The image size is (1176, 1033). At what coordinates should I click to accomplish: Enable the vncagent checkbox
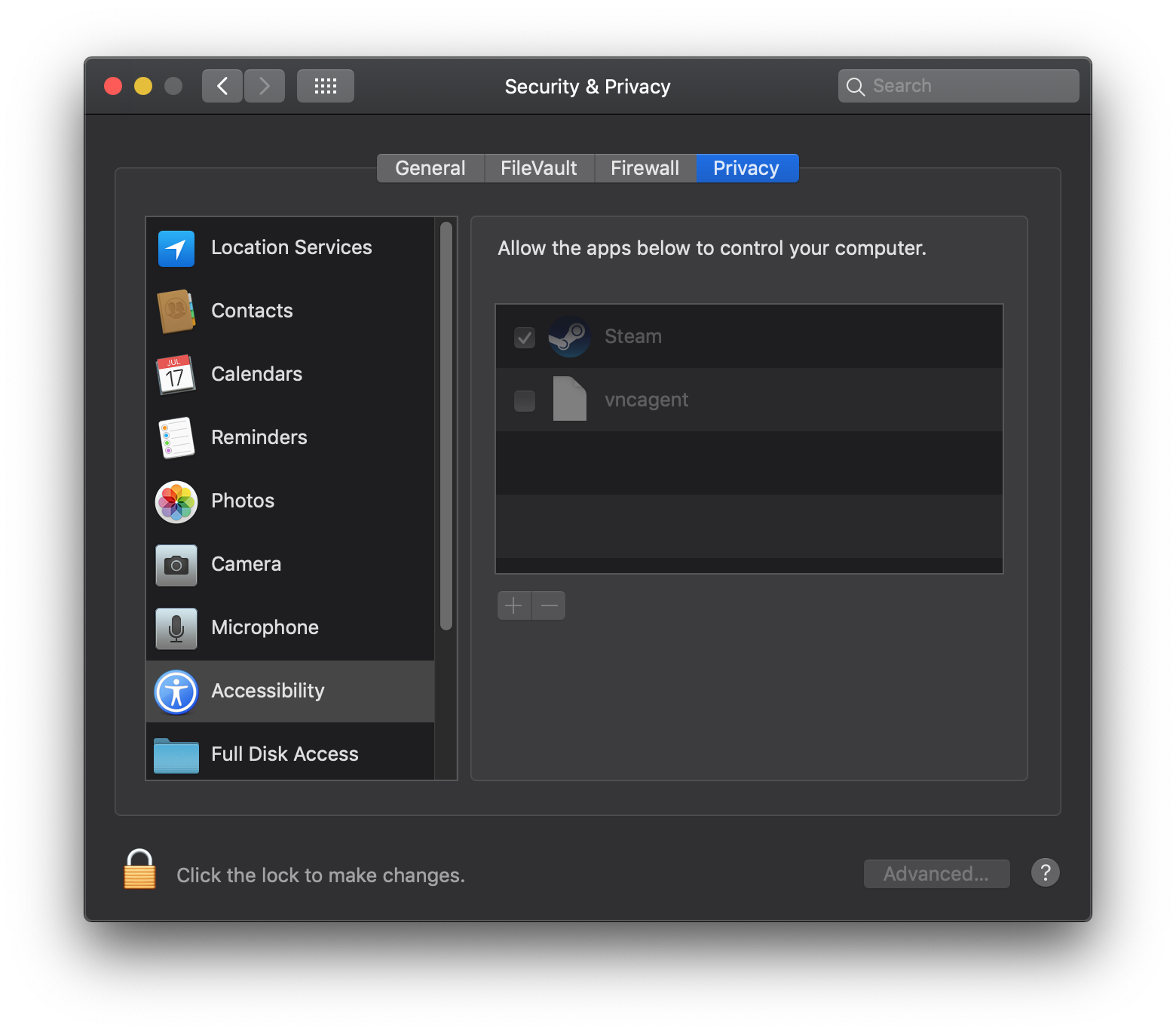[x=525, y=400]
